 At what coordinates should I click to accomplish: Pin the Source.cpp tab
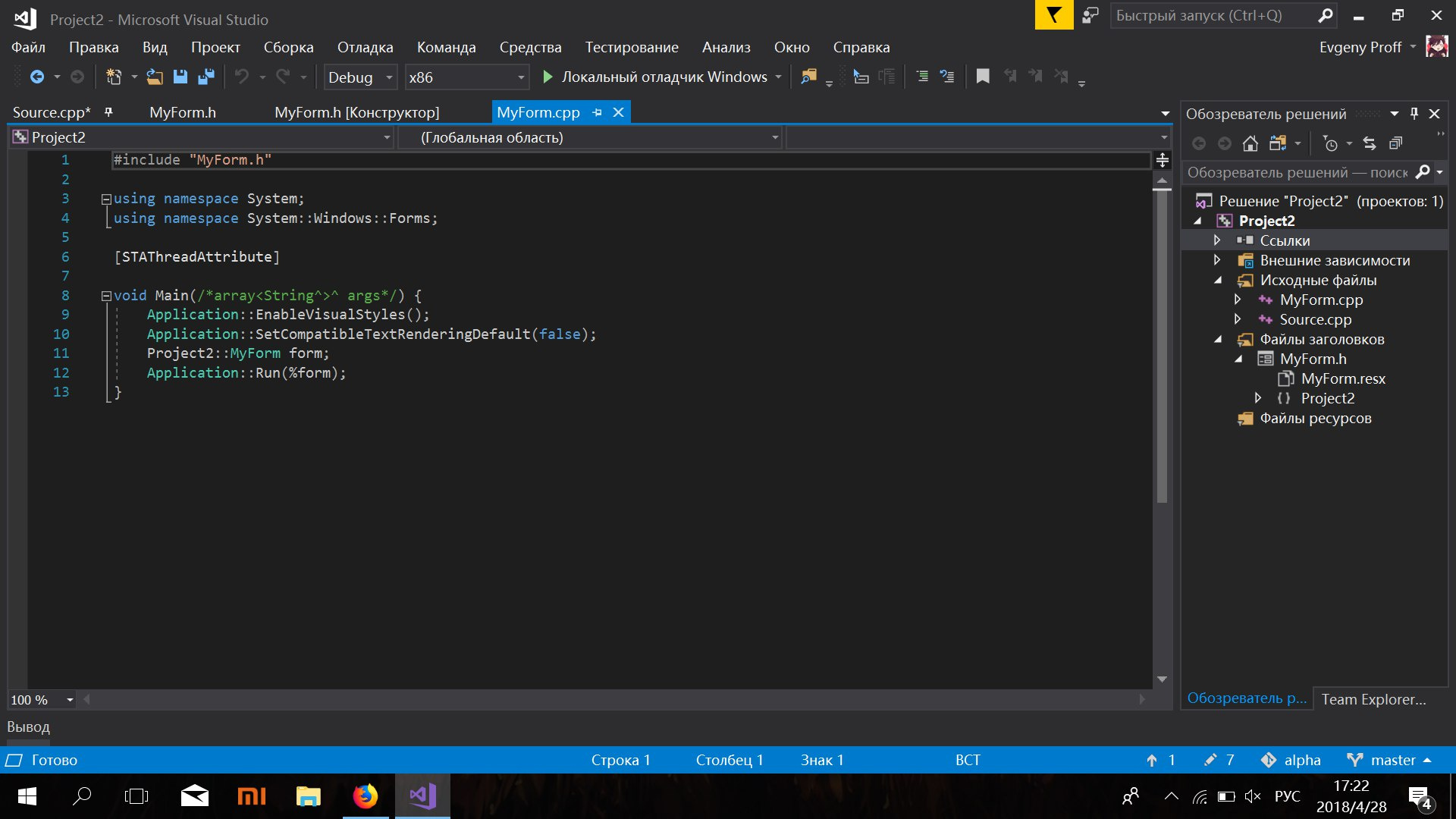(x=109, y=112)
